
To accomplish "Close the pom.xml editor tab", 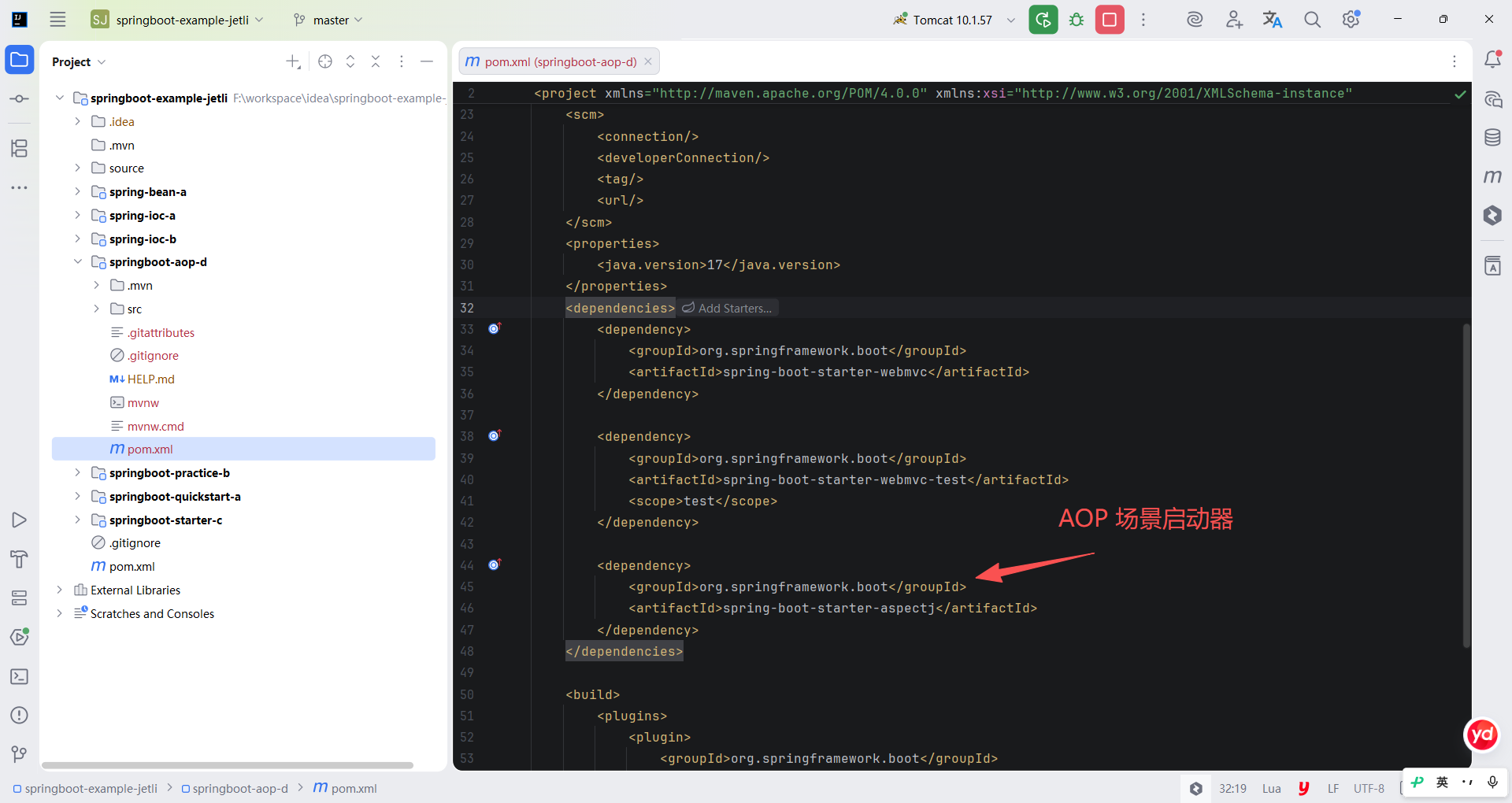I will (x=648, y=61).
